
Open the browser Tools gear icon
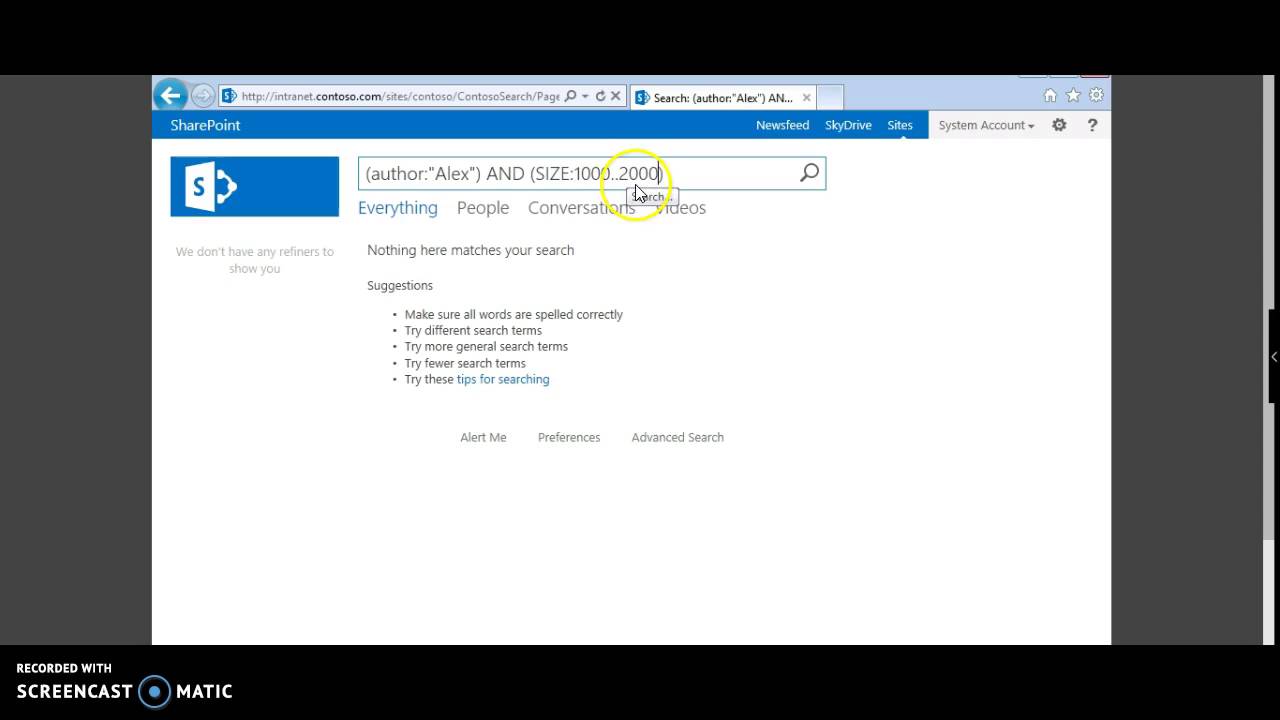1096,96
